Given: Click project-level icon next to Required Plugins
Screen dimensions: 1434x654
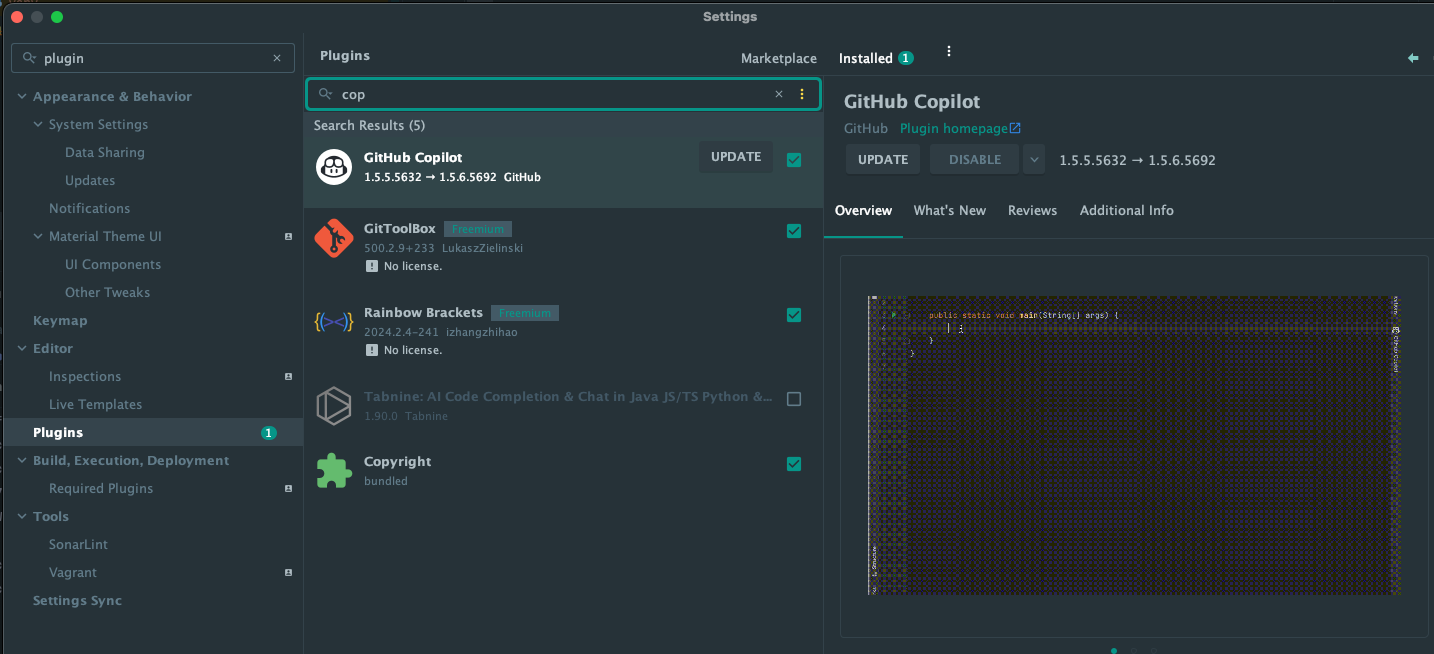Looking at the screenshot, I should [288, 488].
